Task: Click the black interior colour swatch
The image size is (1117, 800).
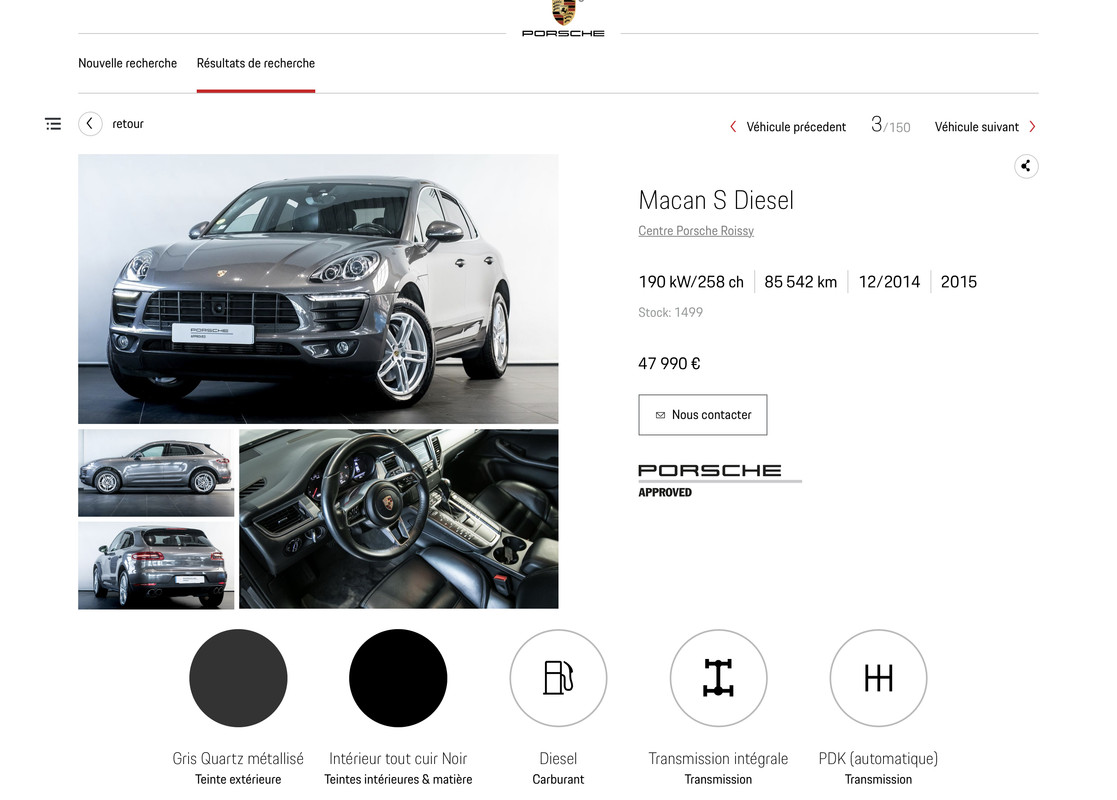Action: pyautogui.click(x=398, y=677)
